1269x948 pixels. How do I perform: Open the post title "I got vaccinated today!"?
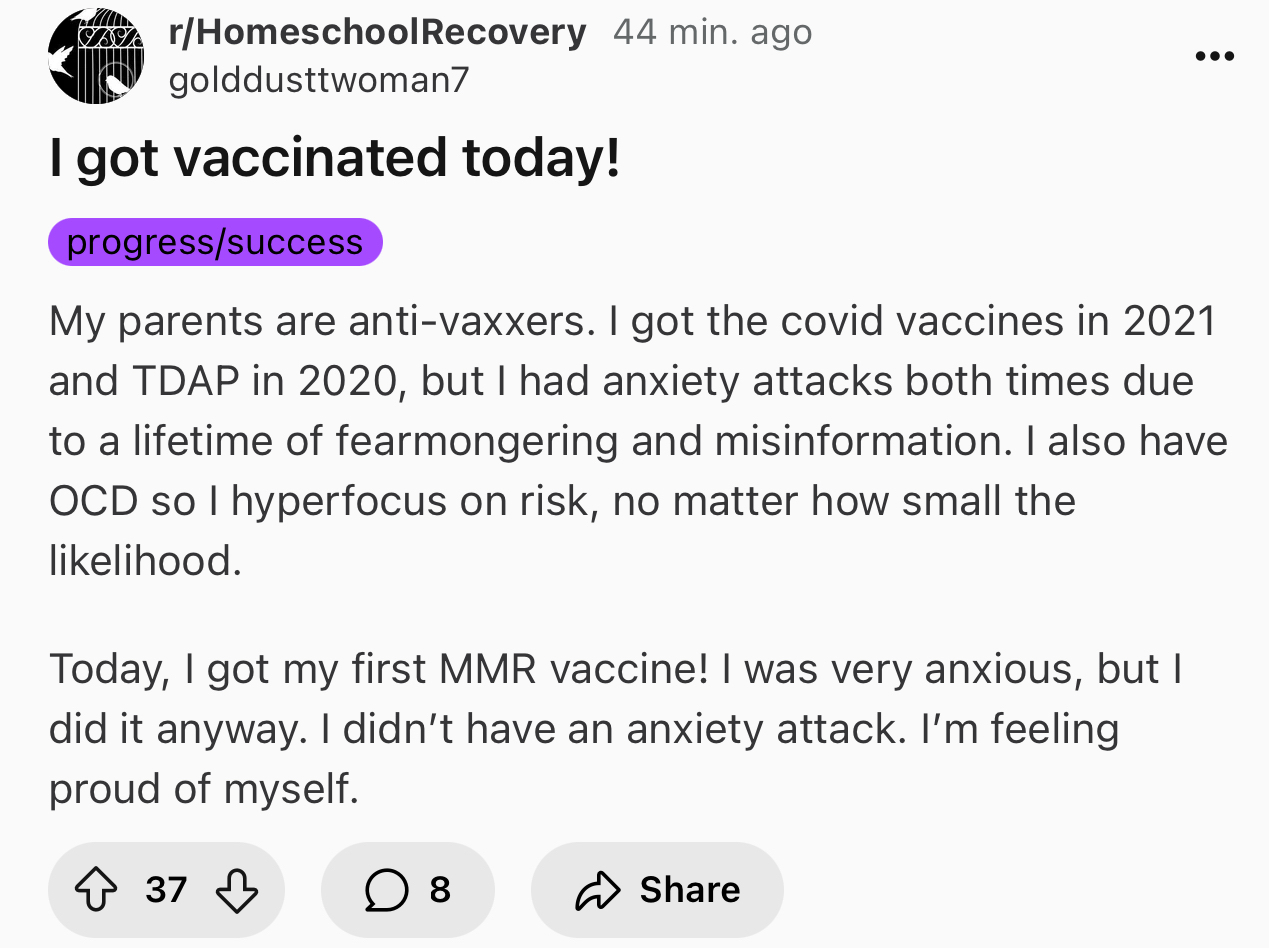335,158
